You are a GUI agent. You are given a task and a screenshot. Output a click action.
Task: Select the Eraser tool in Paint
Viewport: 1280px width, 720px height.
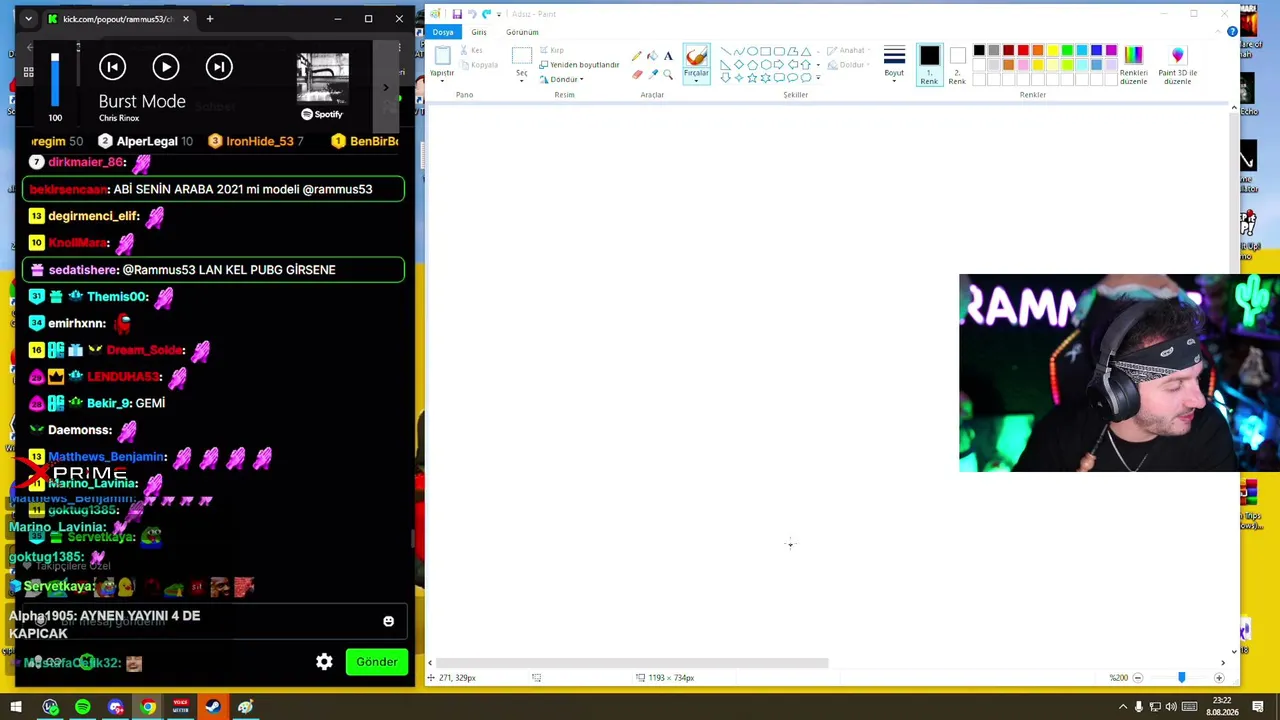coord(637,74)
